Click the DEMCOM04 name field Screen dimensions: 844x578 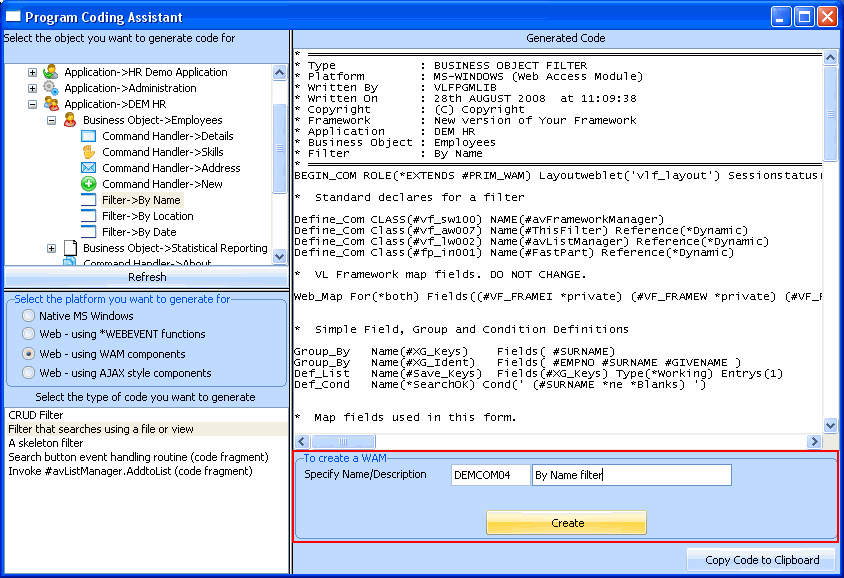pos(490,475)
